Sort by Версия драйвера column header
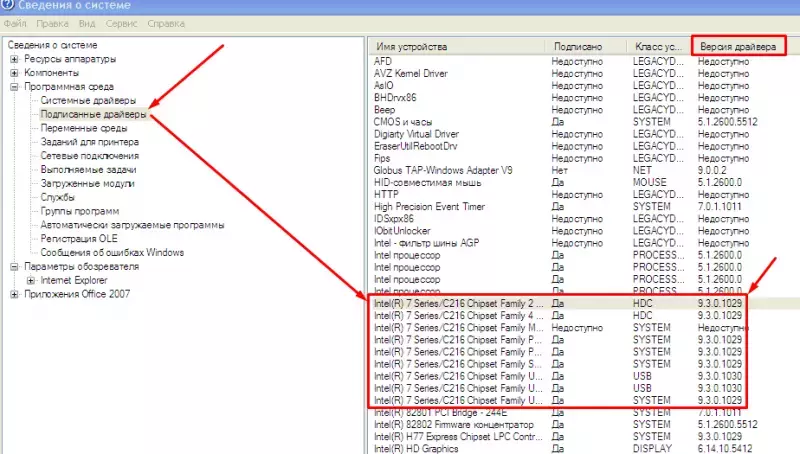The height and width of the screenshot is (454, 800). [738, 46]
